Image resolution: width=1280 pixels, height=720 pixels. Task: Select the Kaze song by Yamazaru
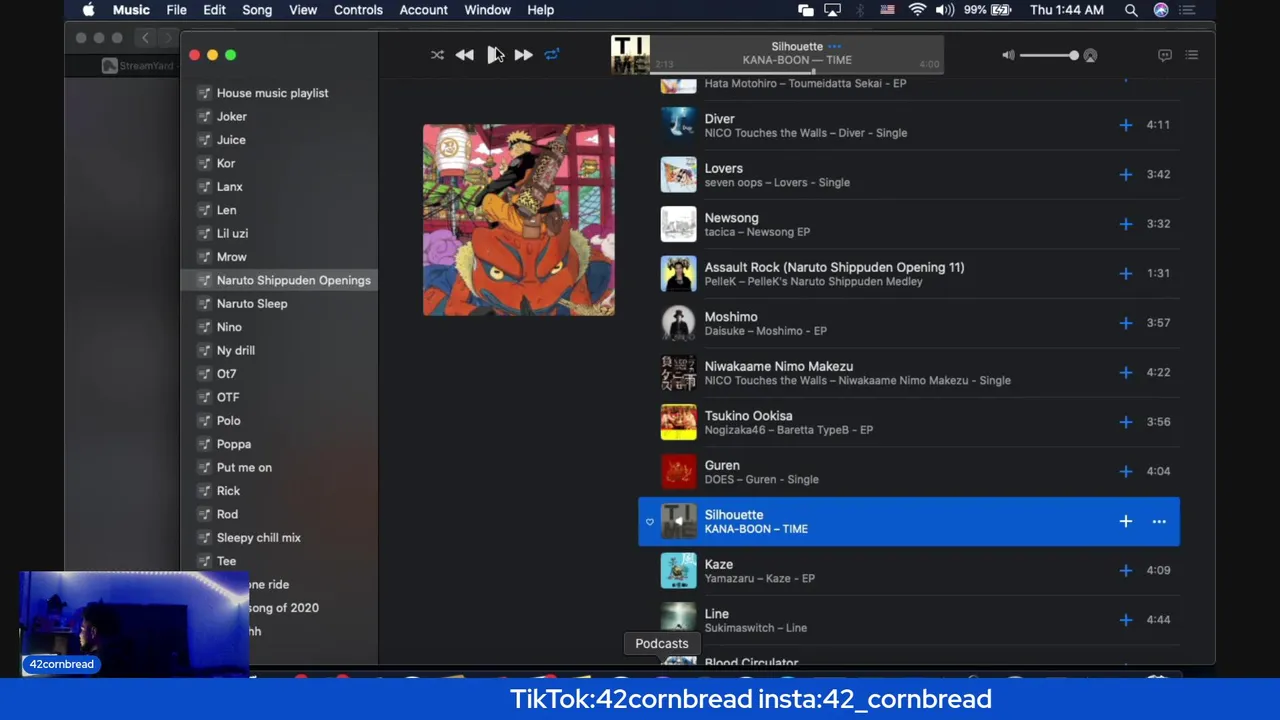(909, 570)
